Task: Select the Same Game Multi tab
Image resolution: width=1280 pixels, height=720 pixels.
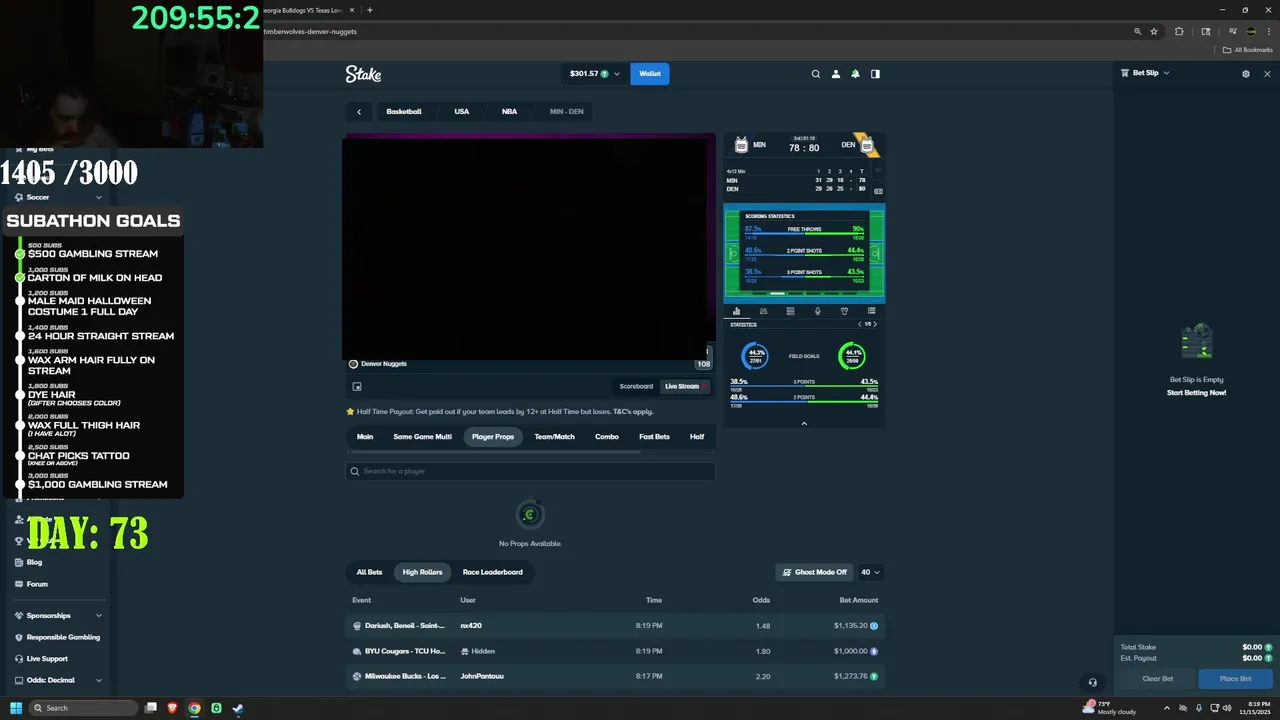Action: tap(422, 437)
